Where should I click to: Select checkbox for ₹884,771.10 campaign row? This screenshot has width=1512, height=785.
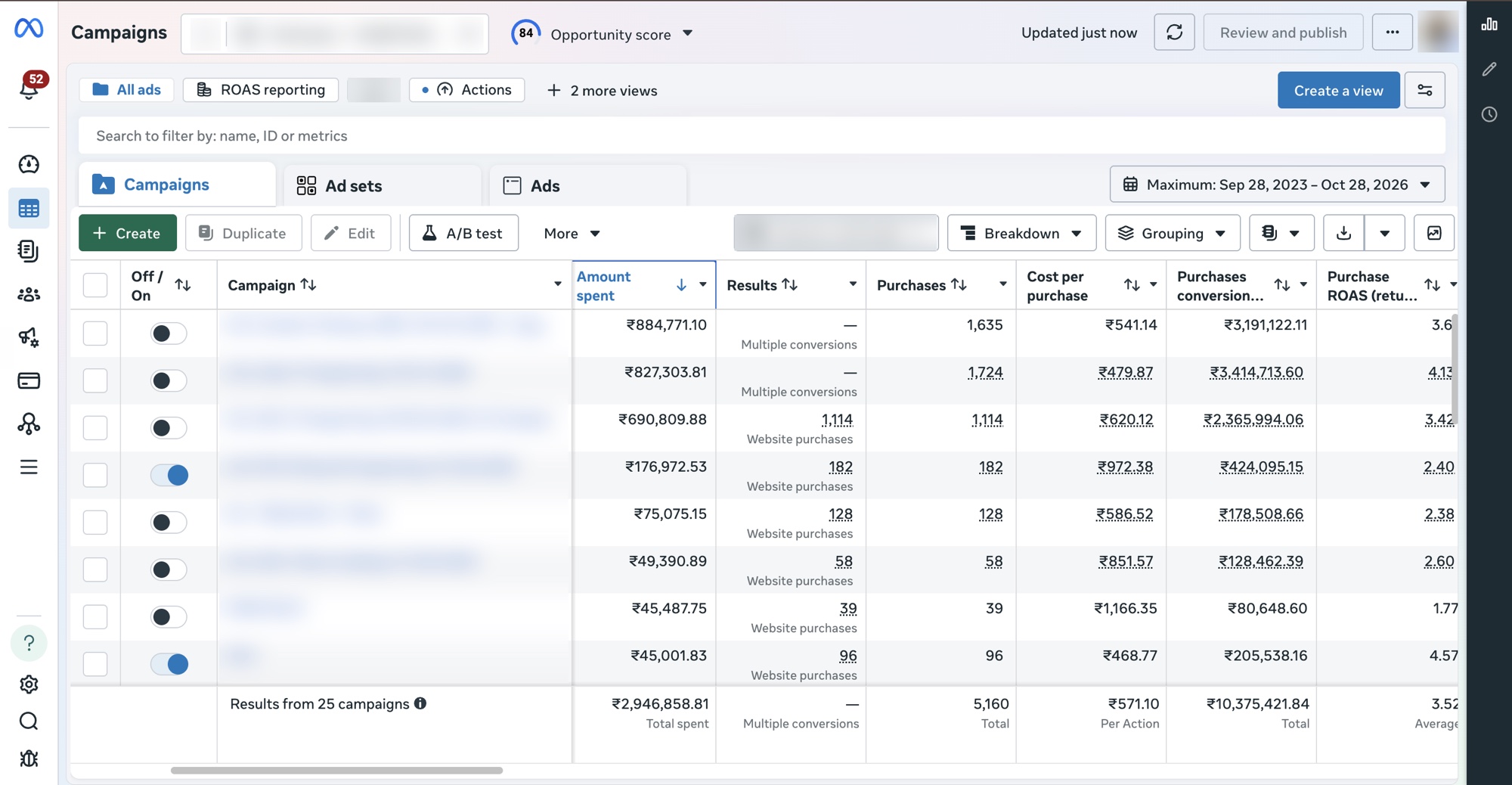(95, 334)
